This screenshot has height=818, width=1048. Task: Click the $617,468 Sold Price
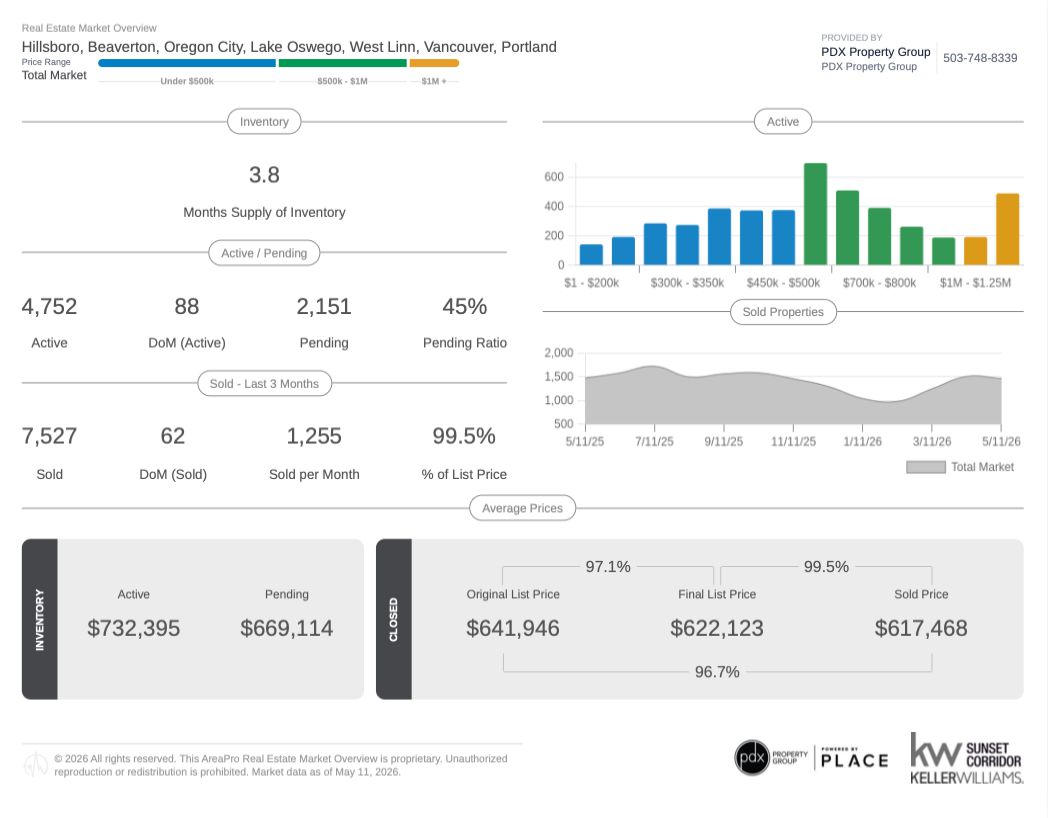click(921, 628)
